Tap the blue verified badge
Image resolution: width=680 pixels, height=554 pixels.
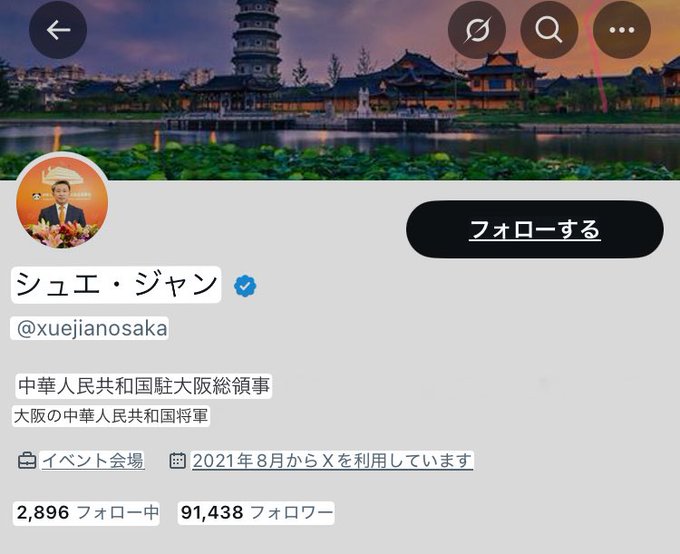245,286
